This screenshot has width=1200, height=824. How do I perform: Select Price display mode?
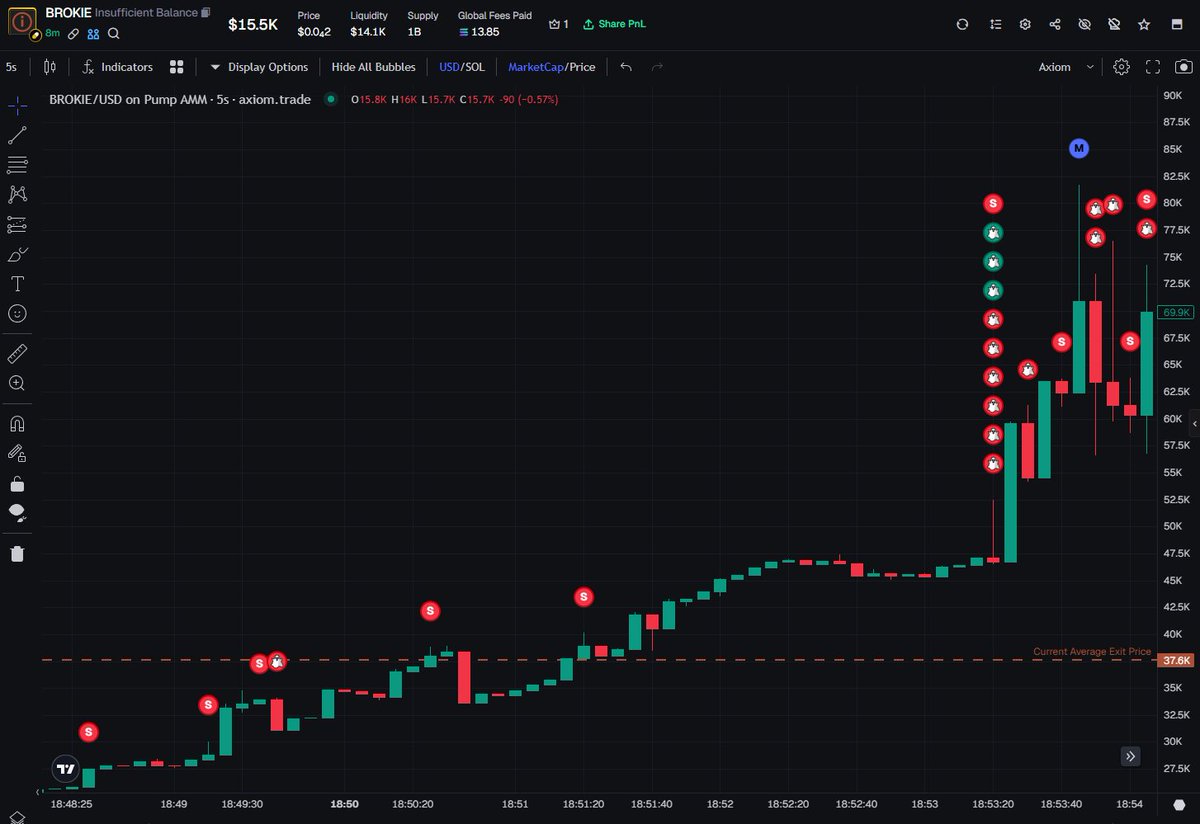(582, 67)
